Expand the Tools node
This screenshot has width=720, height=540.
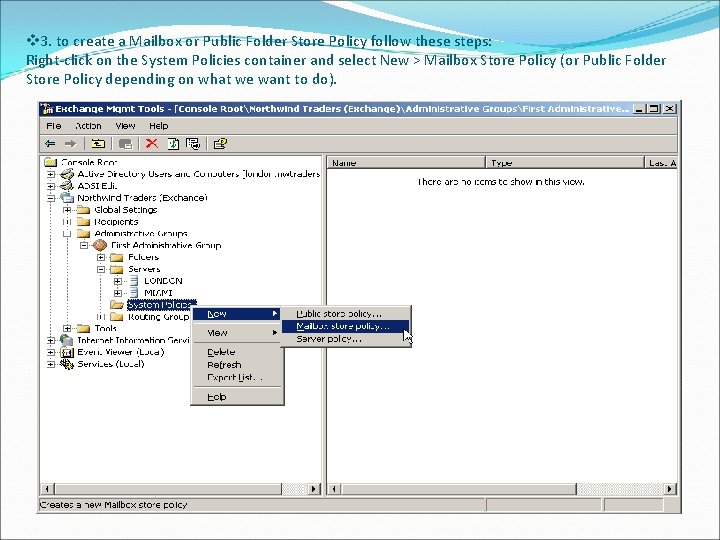(68, 328)
